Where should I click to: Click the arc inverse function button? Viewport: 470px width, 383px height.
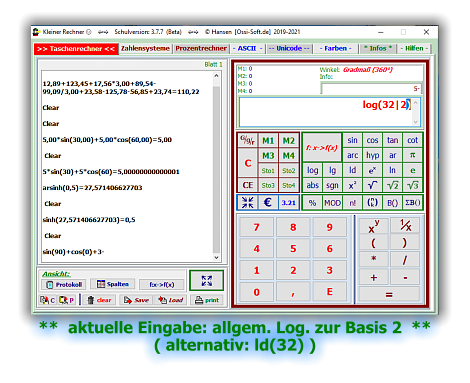pyautogui.click(x=352, y=155)
